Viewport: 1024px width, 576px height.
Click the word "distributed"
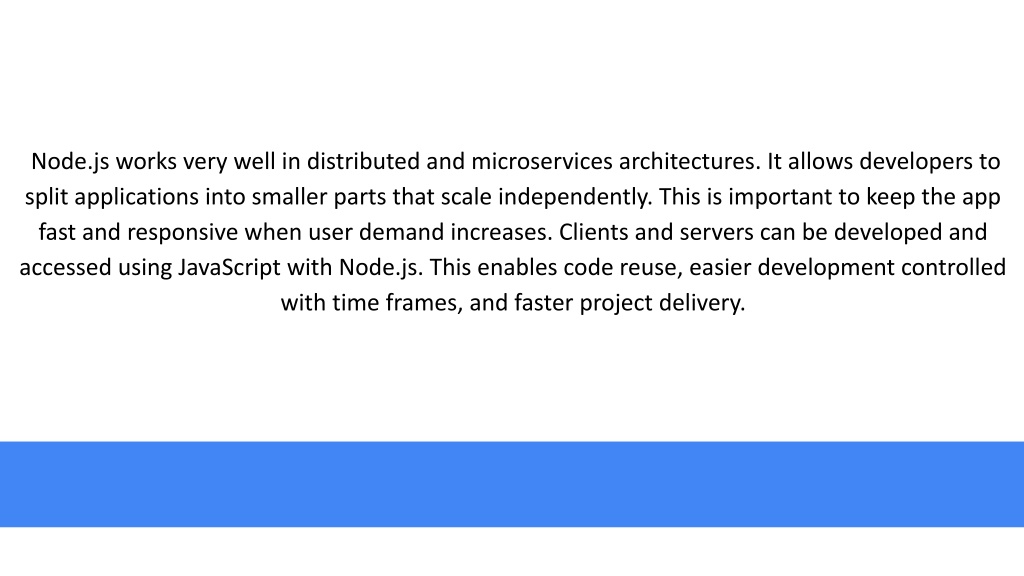(x=363, y=161)
